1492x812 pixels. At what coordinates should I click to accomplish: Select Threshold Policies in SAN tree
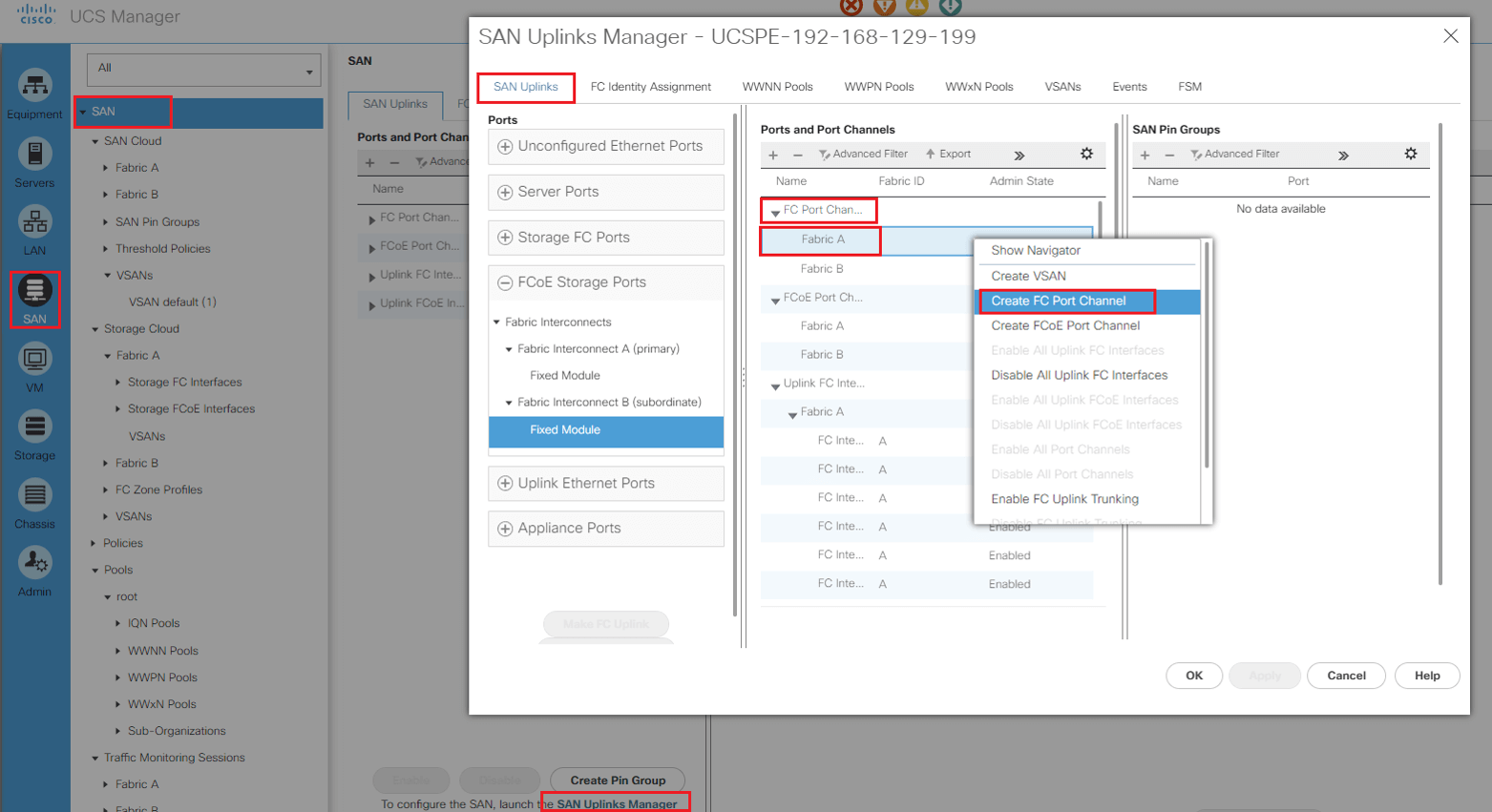click(162, 248)
